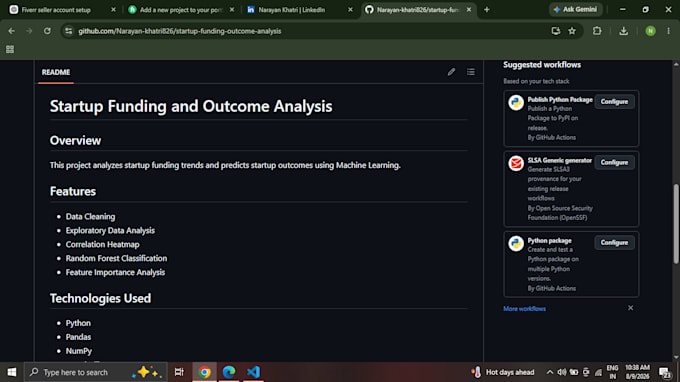Close the GitHub startup-funding tab
The image size is (680, 382).
coord(469,10)
